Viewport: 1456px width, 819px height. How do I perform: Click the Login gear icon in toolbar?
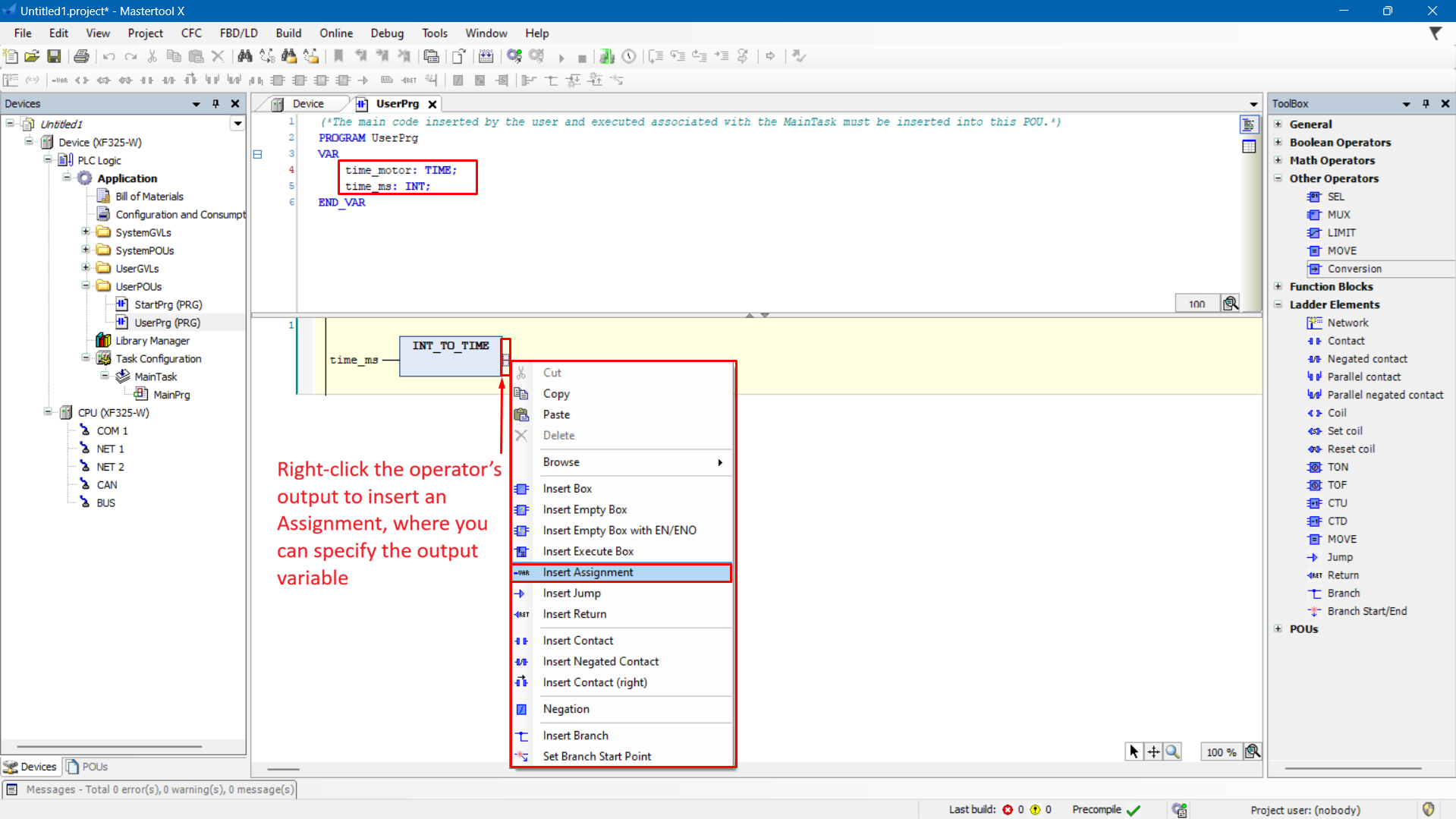514,56
